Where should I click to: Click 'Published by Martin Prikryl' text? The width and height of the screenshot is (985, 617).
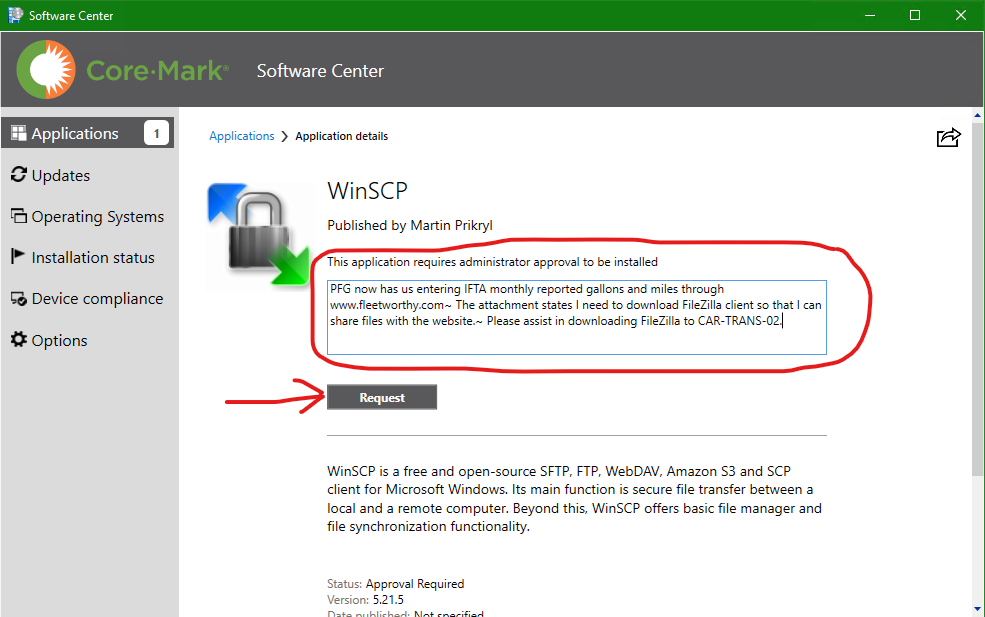coord(410,226)
